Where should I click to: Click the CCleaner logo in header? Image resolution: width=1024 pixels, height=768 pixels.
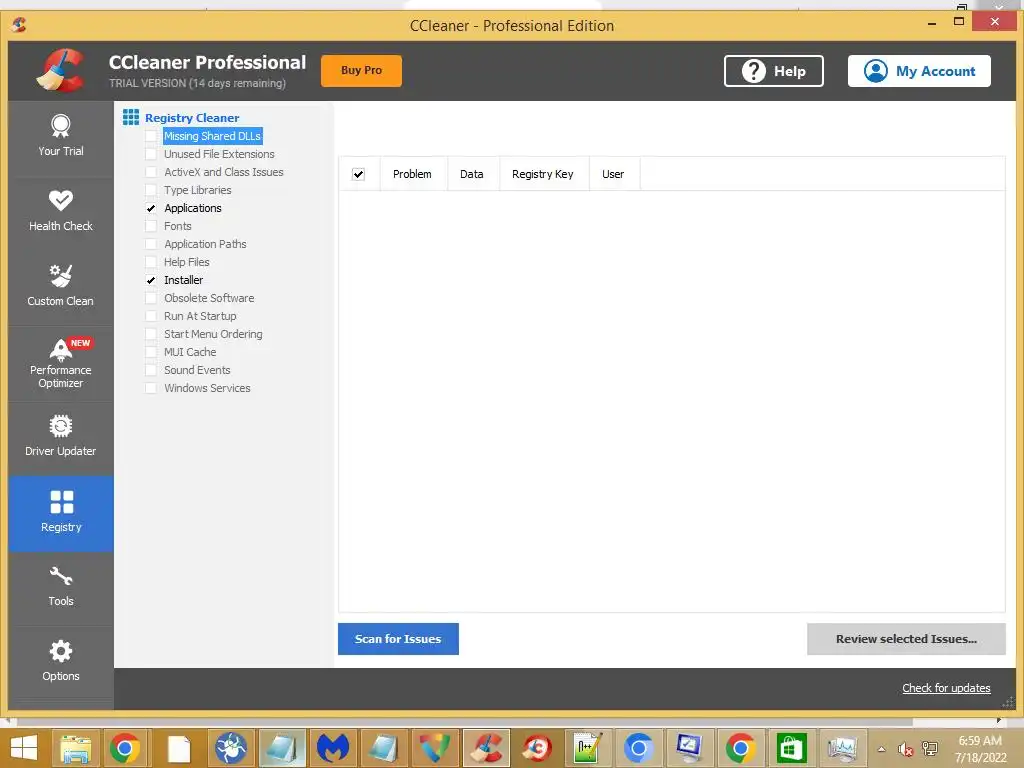[61, 71]
